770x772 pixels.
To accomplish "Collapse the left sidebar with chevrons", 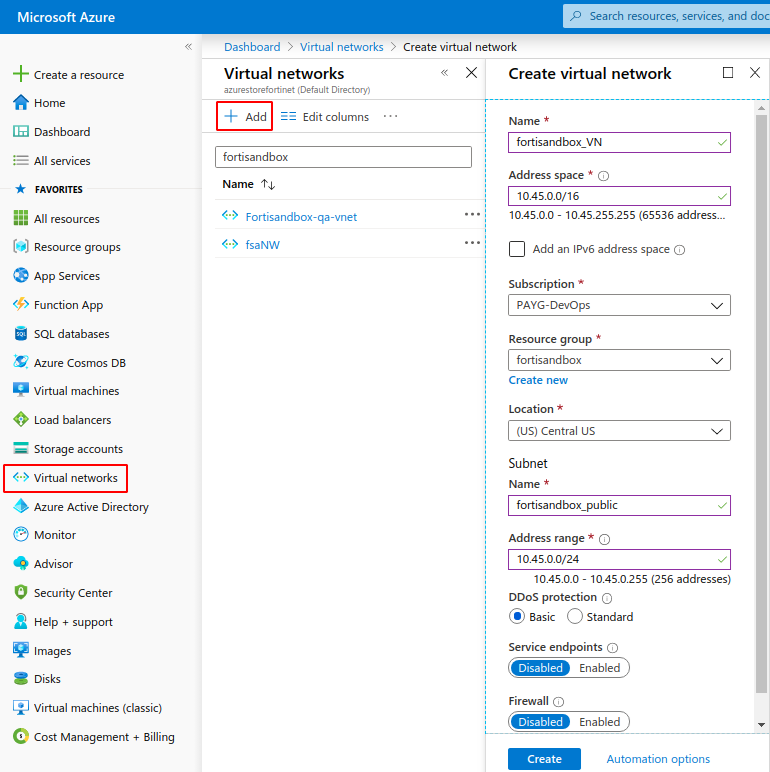I will (189, 47).
